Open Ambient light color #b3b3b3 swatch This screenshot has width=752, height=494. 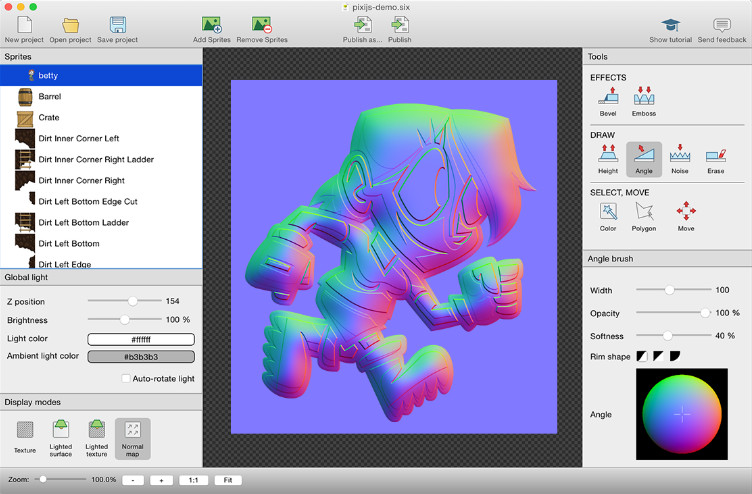pos(141,356)
